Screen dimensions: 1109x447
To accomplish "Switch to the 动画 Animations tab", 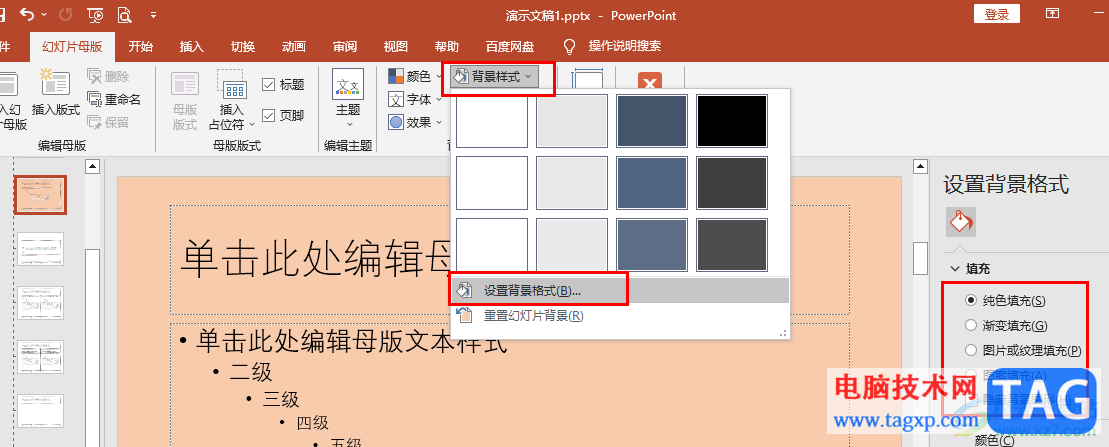I will pyautogui.click(x=294, y=47).
